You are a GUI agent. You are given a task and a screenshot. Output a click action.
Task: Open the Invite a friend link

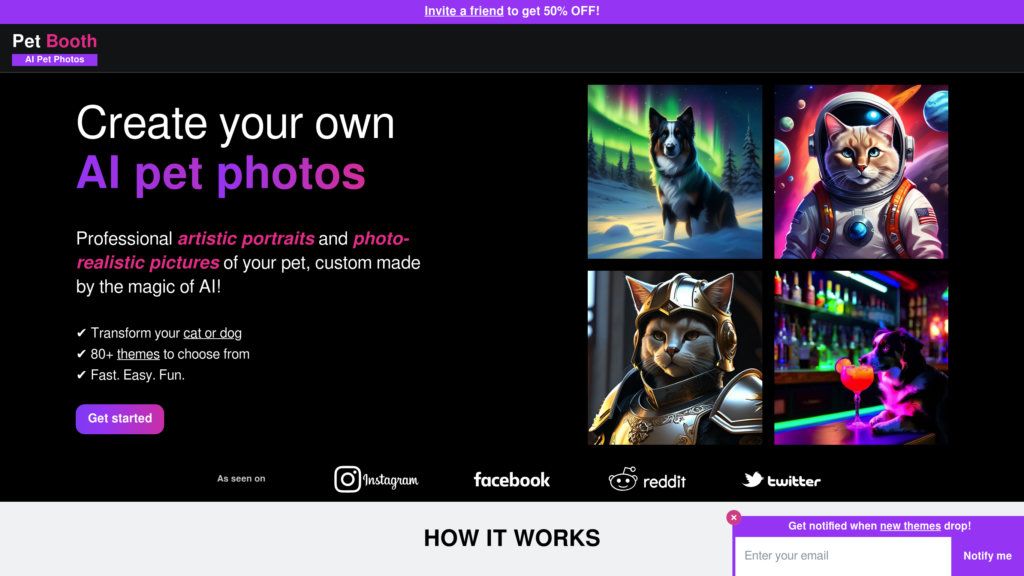point(464,11)
